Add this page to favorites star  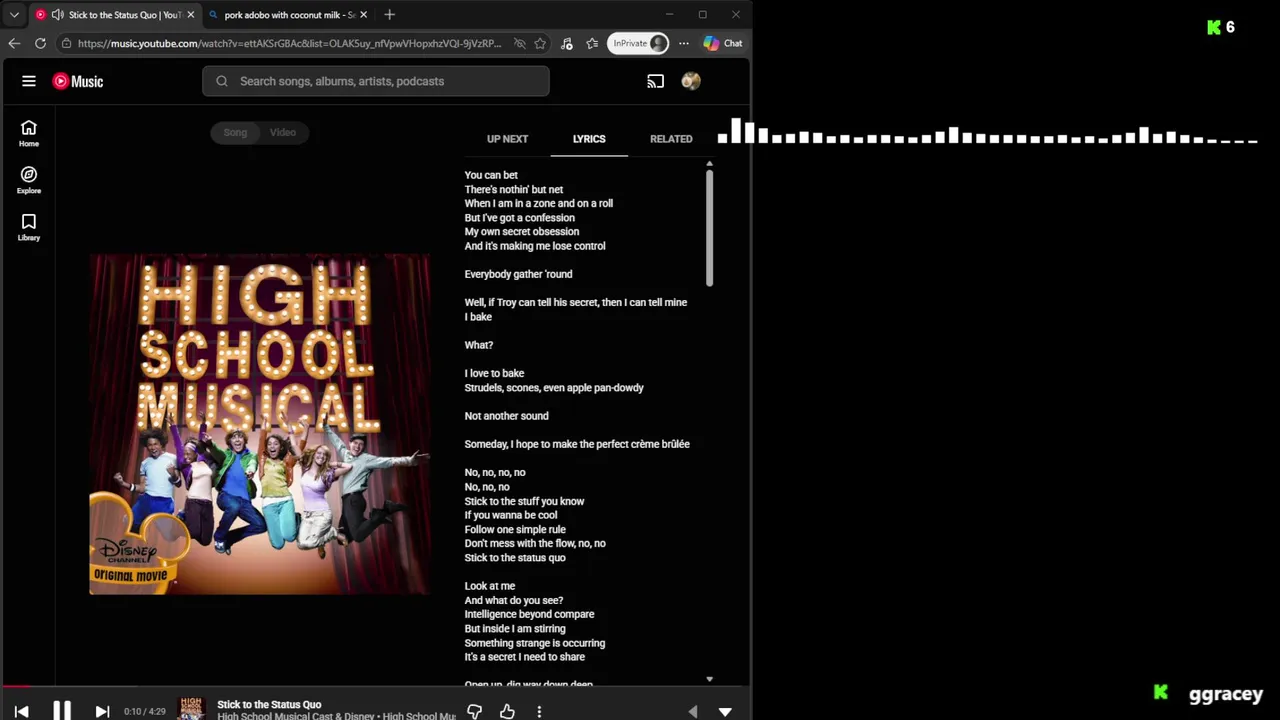point(540,43)
